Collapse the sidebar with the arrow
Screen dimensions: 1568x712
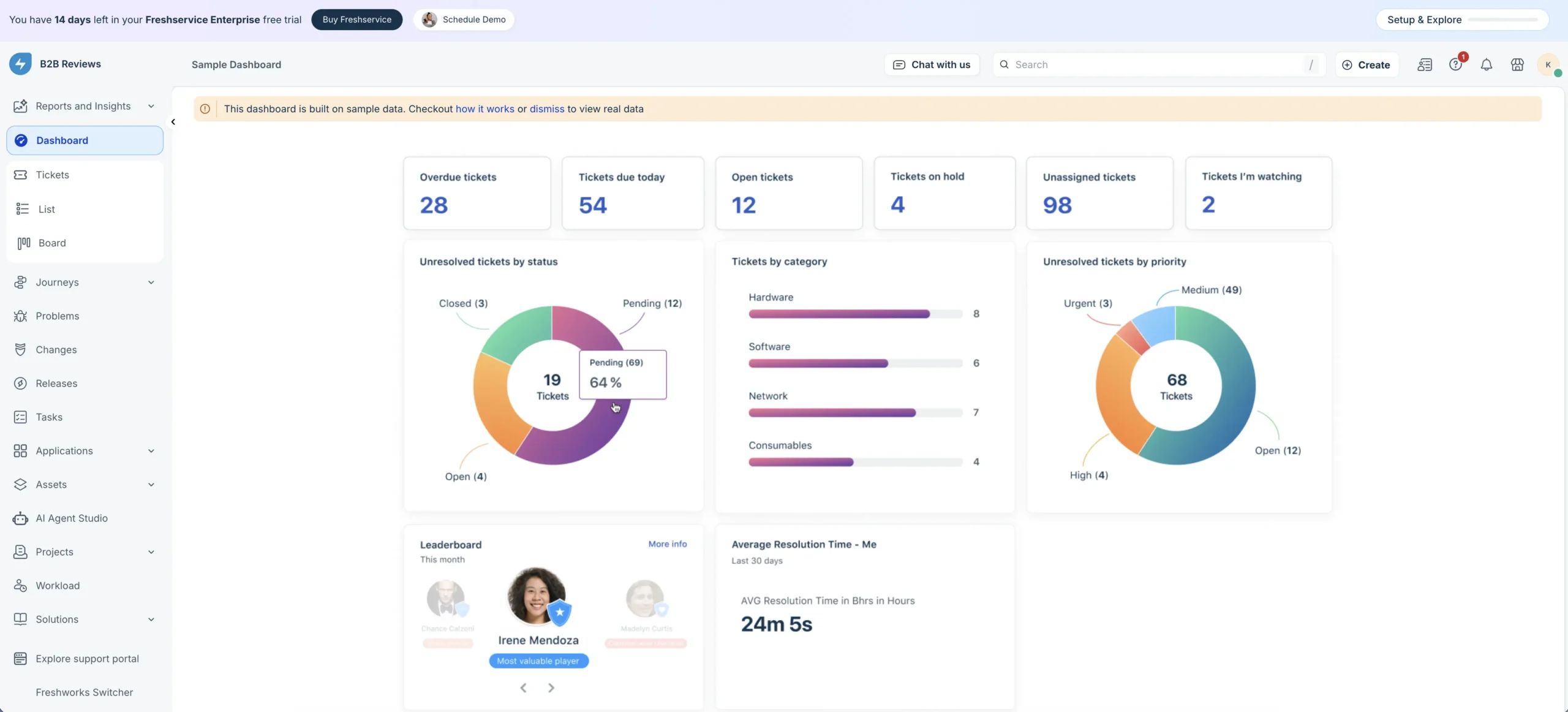click(x=173, y=122)
